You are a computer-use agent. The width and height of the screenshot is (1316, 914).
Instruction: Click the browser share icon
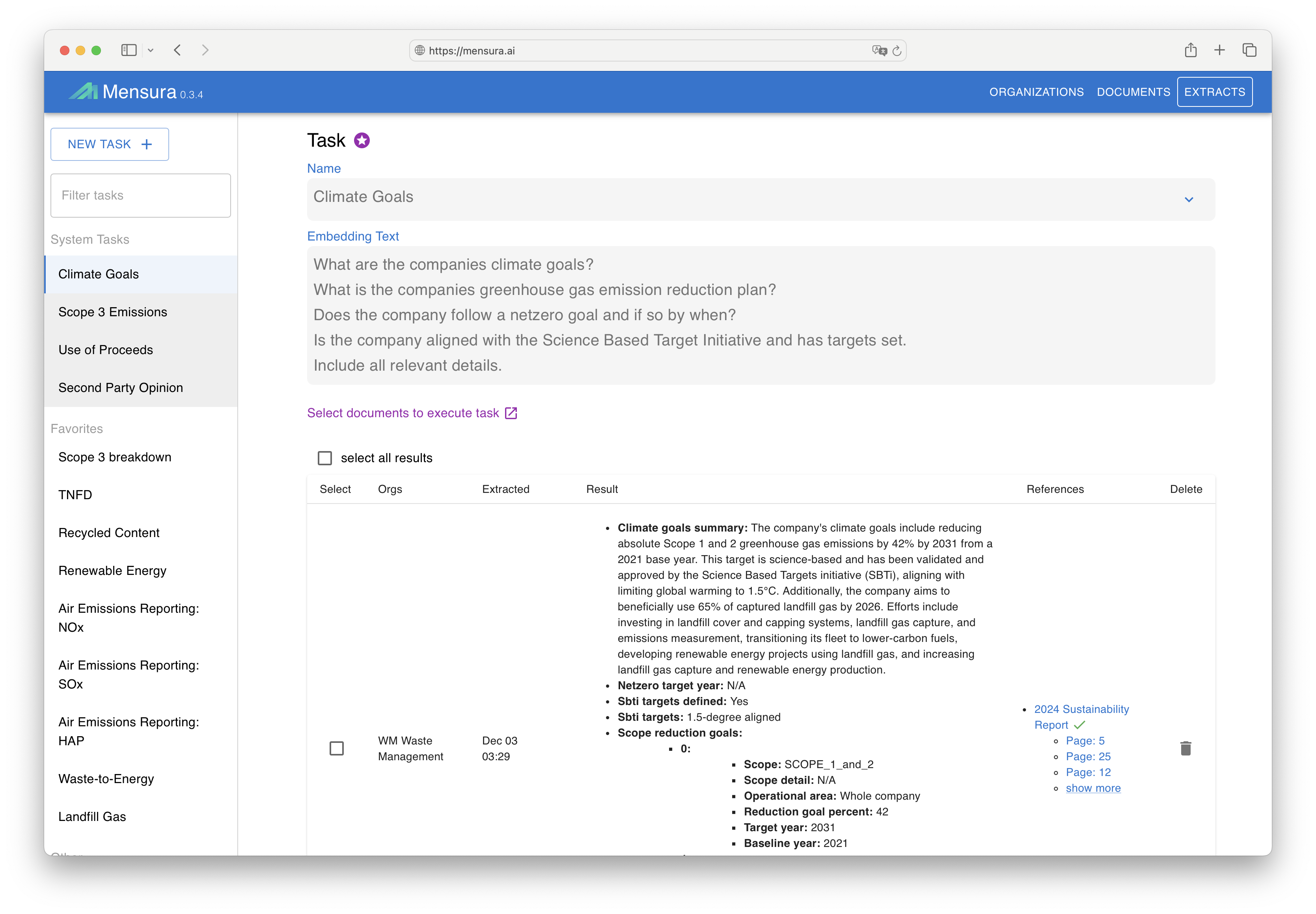click(1191, 50)
